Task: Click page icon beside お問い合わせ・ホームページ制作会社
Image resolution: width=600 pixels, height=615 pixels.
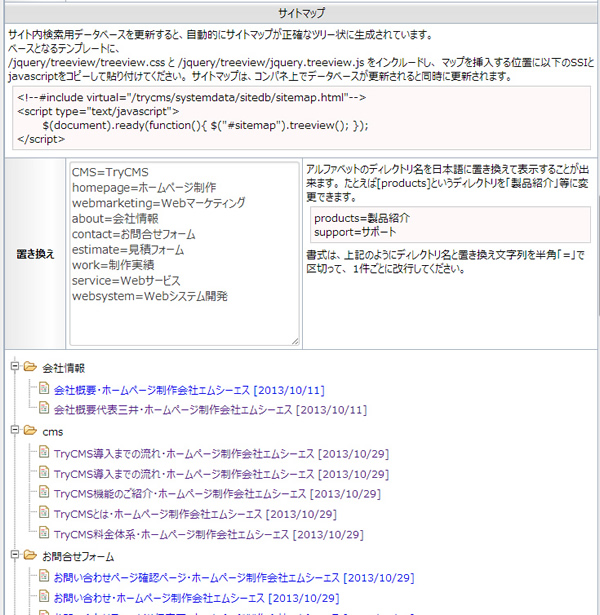Action: (44, 596)
